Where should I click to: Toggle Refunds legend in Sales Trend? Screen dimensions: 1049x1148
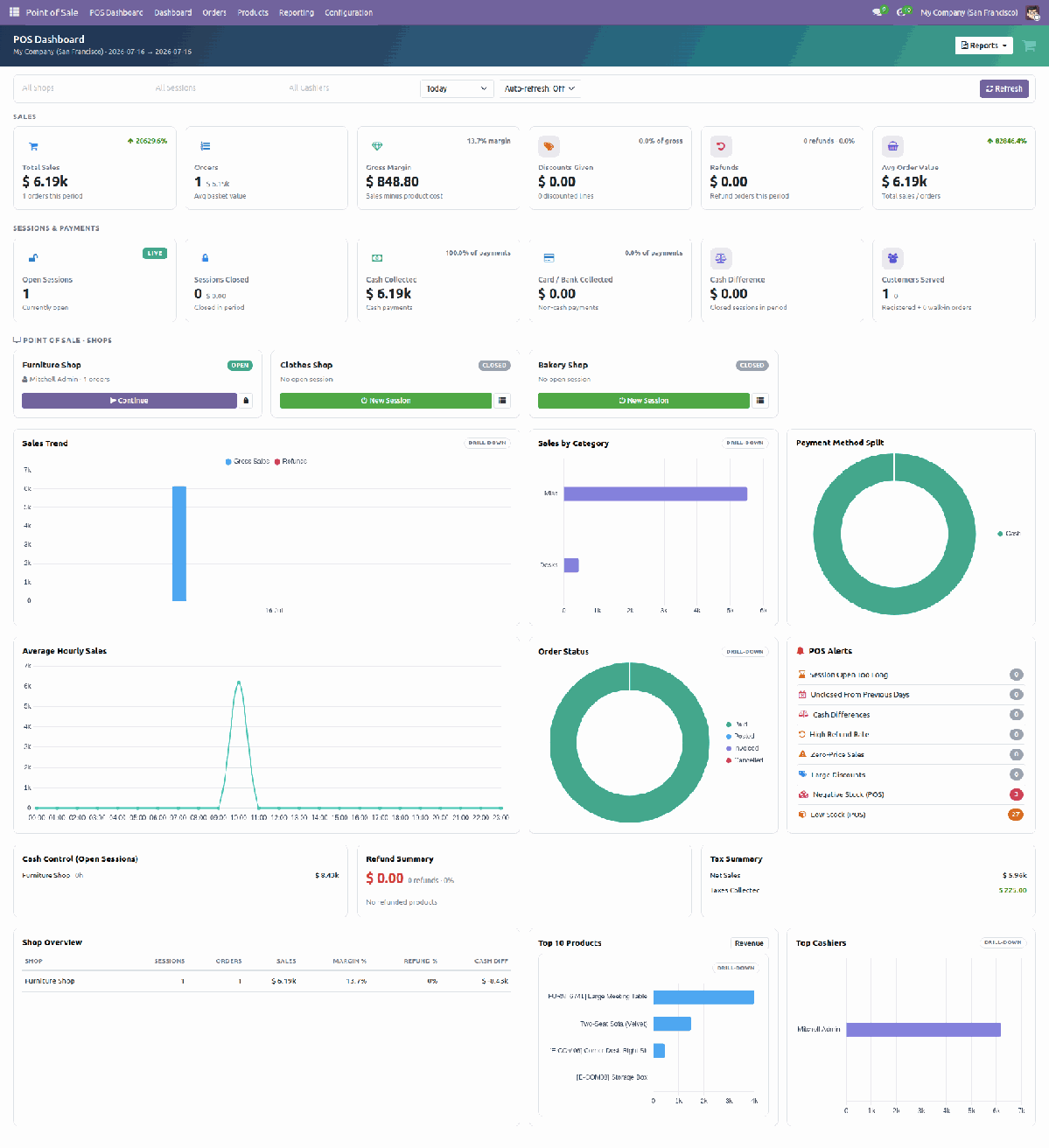(291, 461)
